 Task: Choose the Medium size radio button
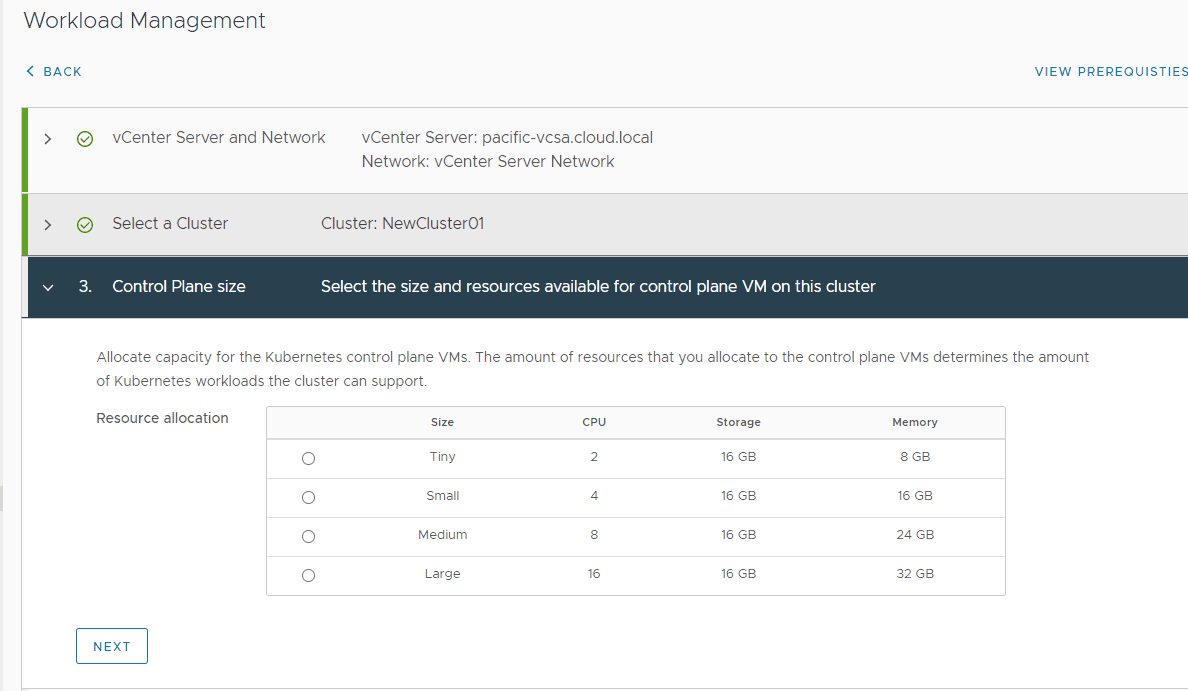coord(308,536)
